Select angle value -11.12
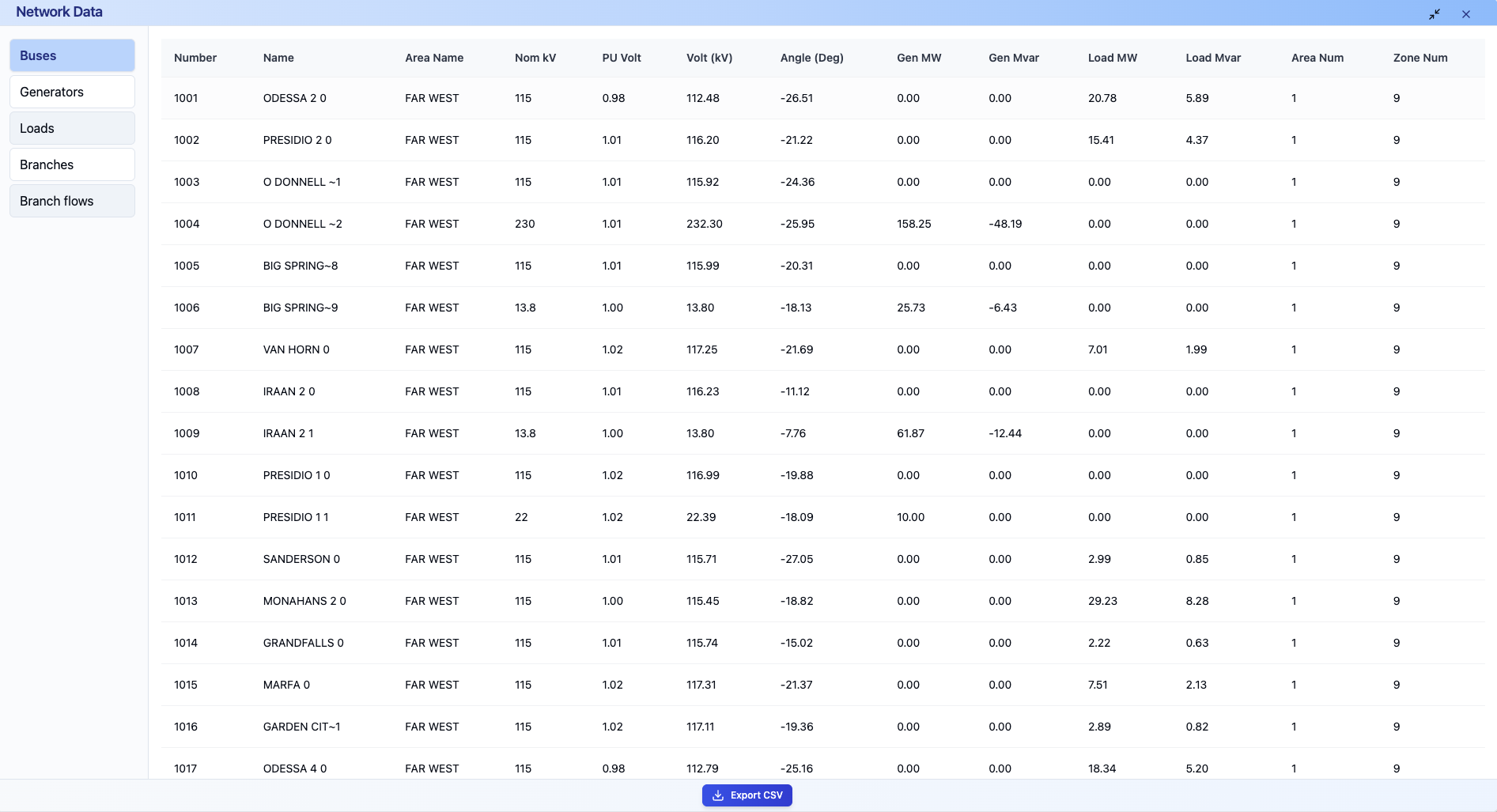The width and height of the screenshot is (1497, 812). (795, 391)
